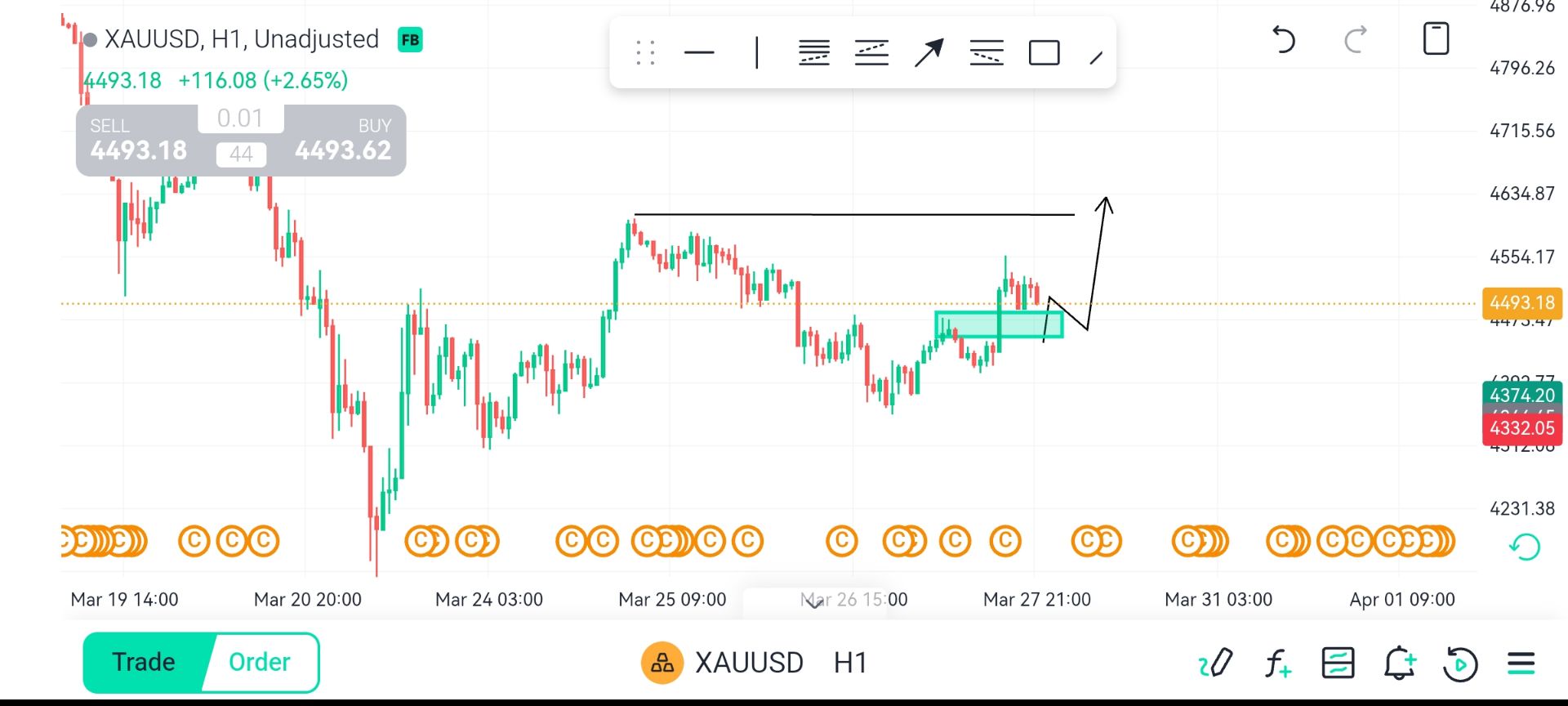
Task: Open the XAUUSD symbol selector
Action: (x=724, y=663)
